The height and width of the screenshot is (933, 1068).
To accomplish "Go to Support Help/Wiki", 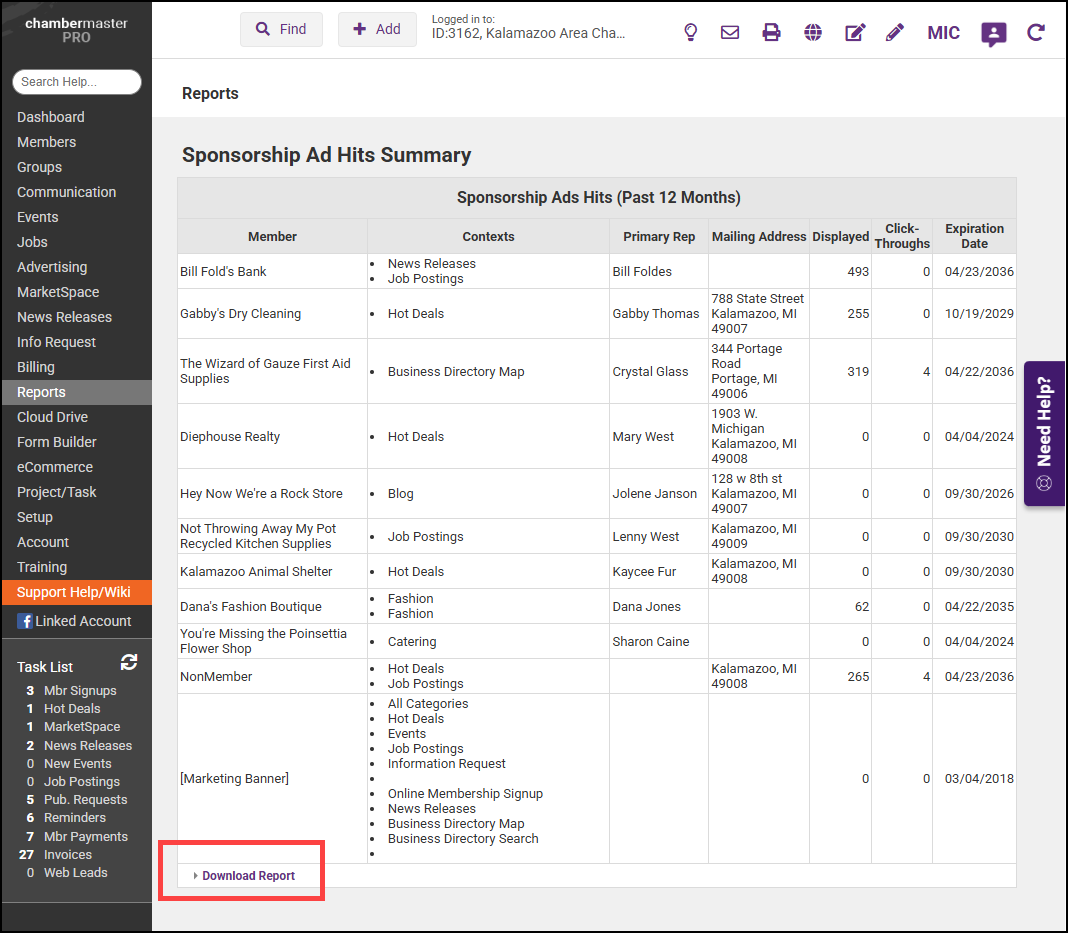I will pyautogui.click(x=74, y=592).
